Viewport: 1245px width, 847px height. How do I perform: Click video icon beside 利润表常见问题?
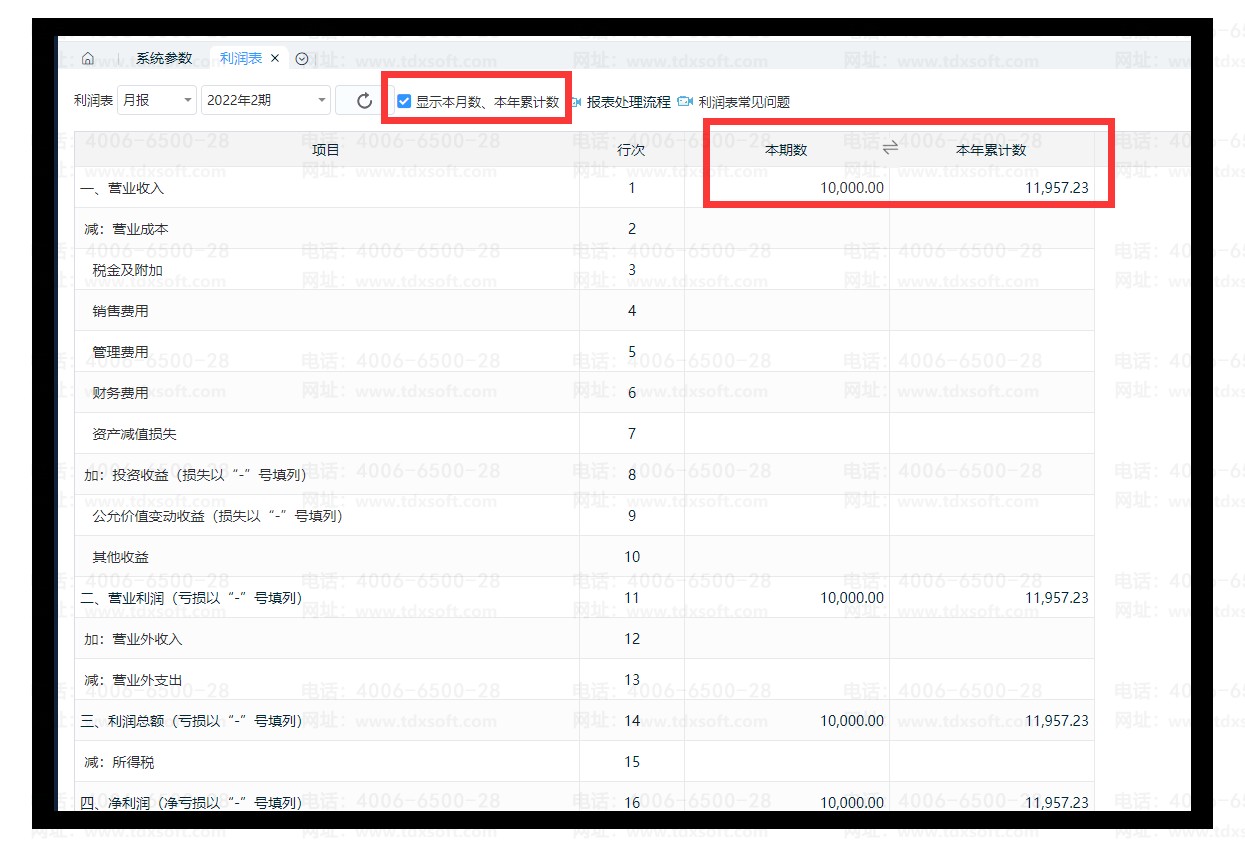point(685,102)
